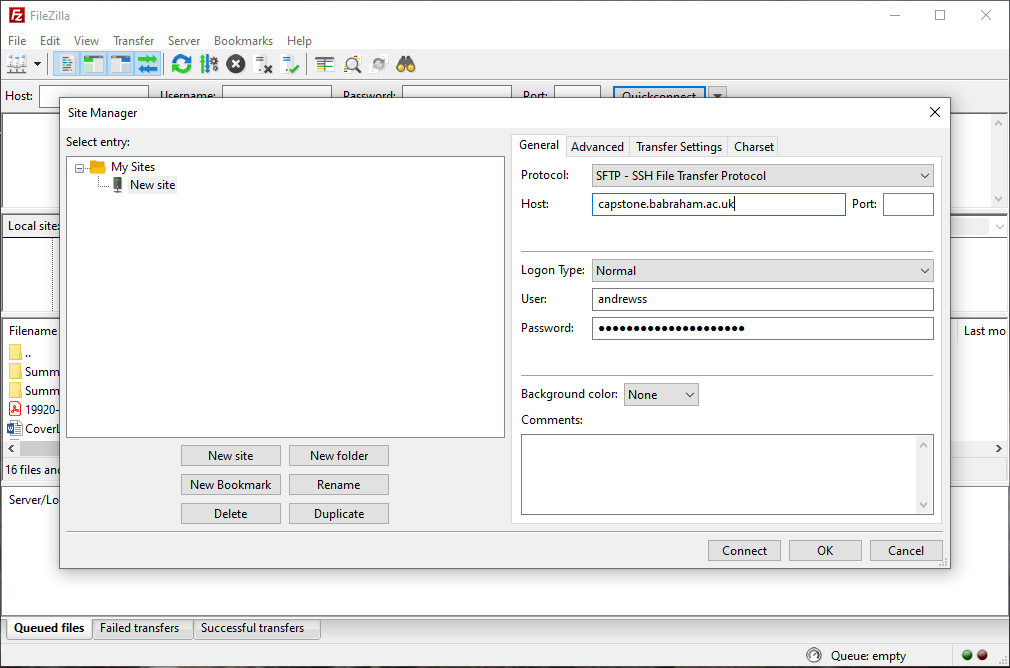The width and height of the screenshot is (1010, 668).
Task: Open the Server menu
Action: click(184, 41)
